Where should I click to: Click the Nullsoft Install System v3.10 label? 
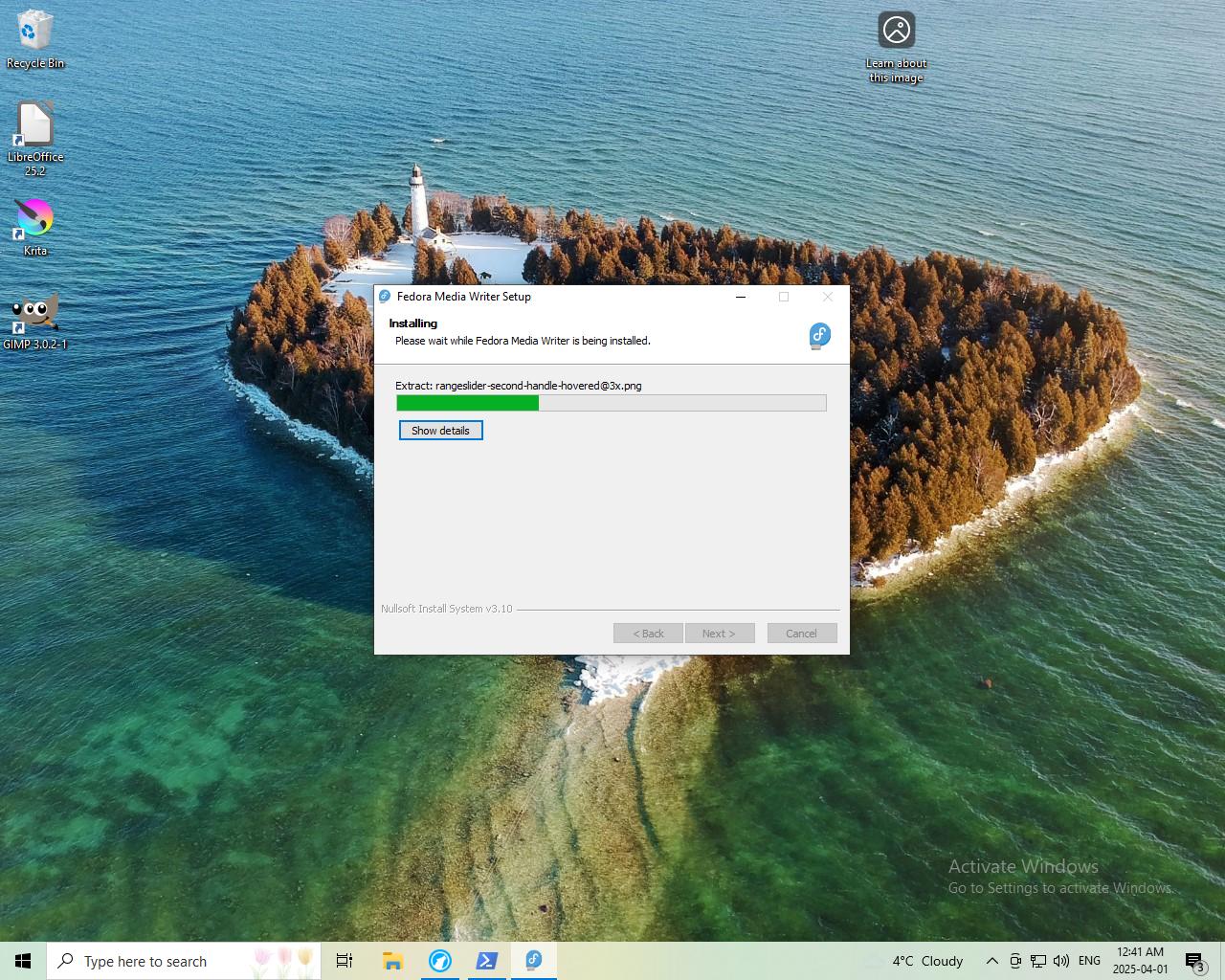pos(446,609)
